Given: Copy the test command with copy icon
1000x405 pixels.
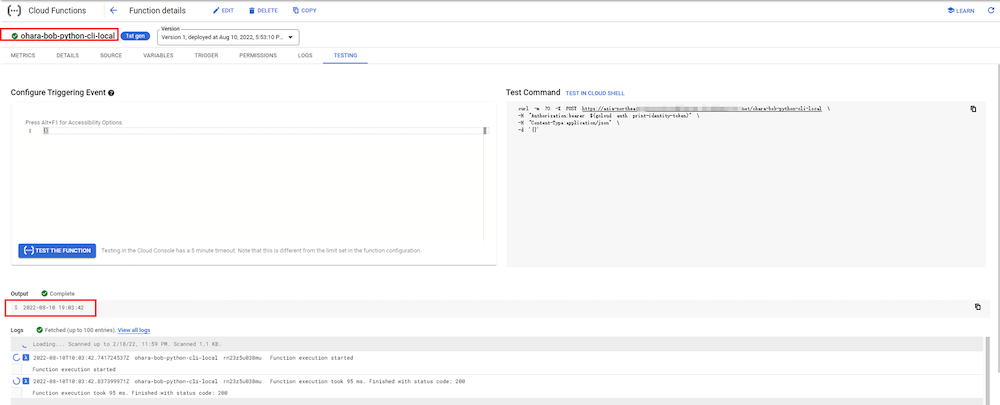Looking at the screenshot, I should 973,108.
